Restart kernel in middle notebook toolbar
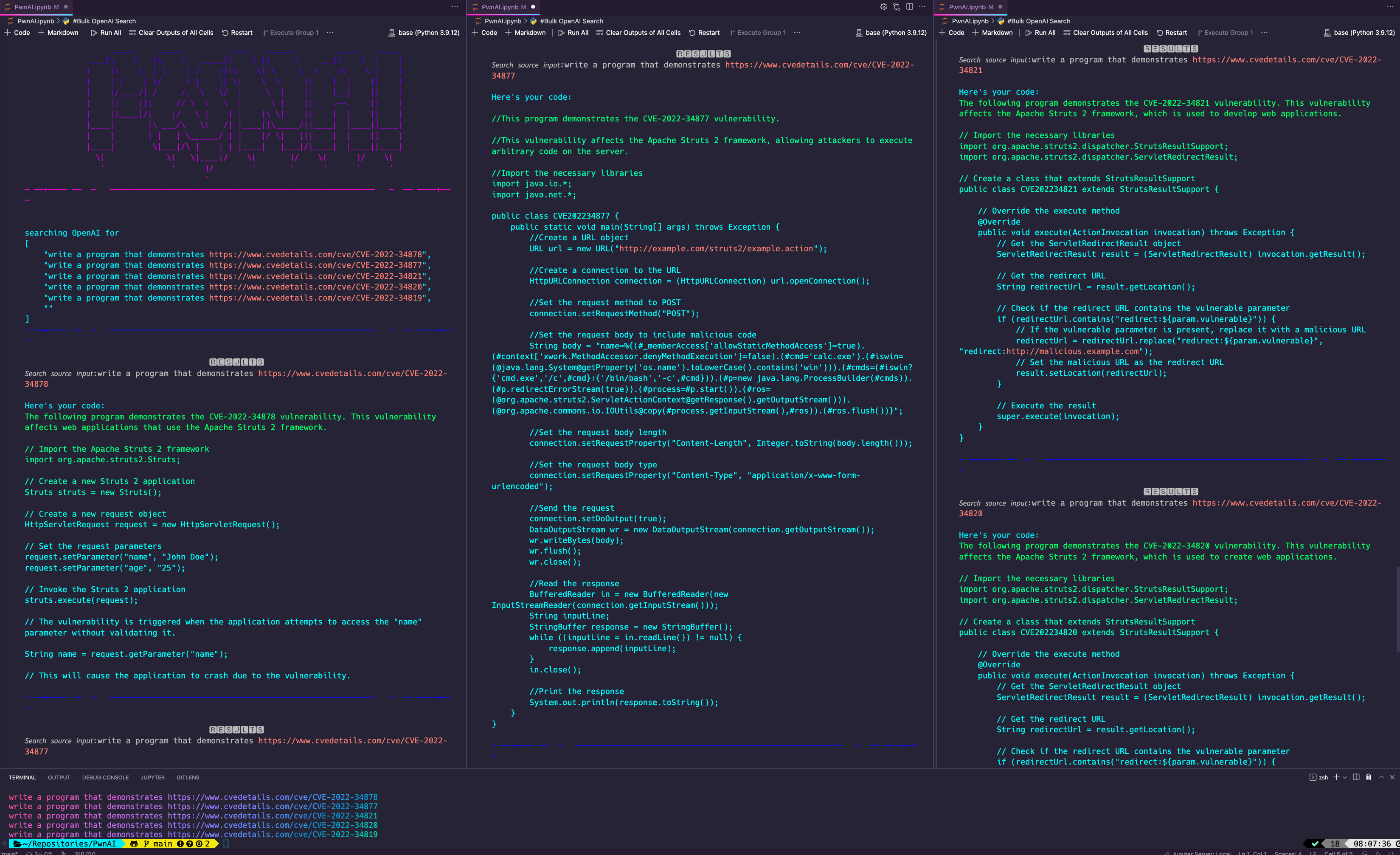 704,32
